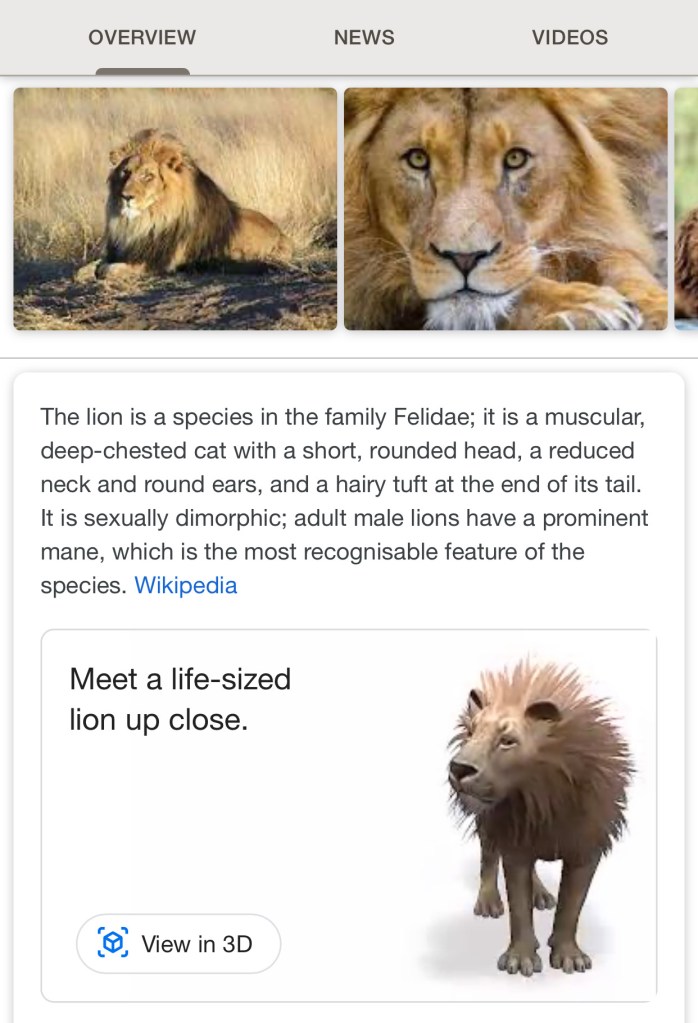Tap the partially visible third lion photo
This screenshot has width=698, height=1023.
686,208
